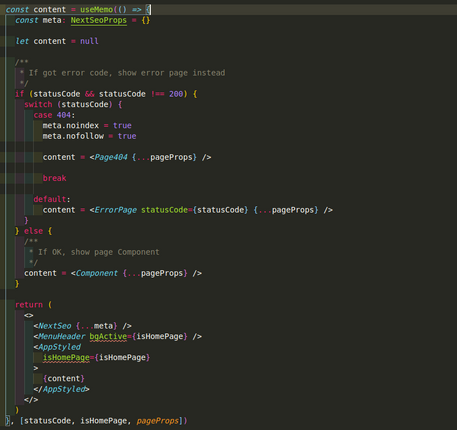Click the break statement
457x430 pixels.
54,178
